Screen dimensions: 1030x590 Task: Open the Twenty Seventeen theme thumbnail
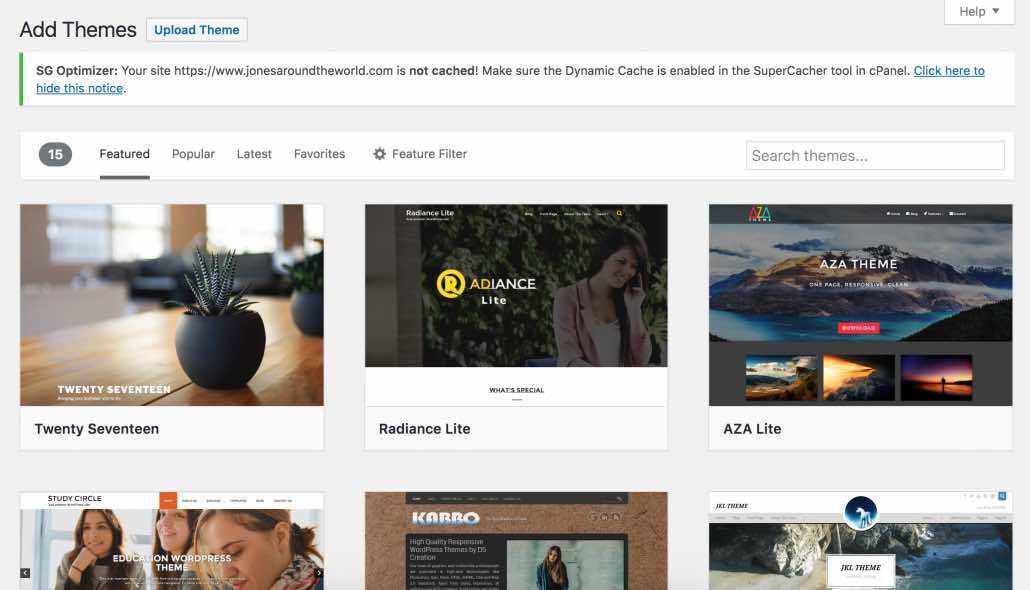click(x=172, y=305)
